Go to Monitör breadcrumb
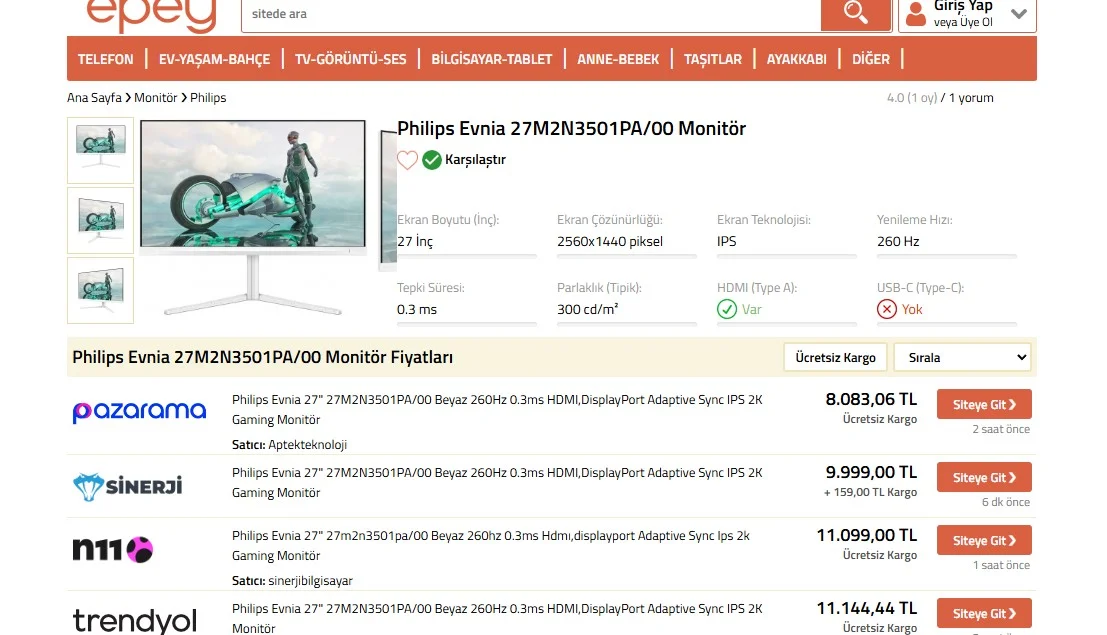The width and height of the screenshot is (1107, 635). pos(155,97)
